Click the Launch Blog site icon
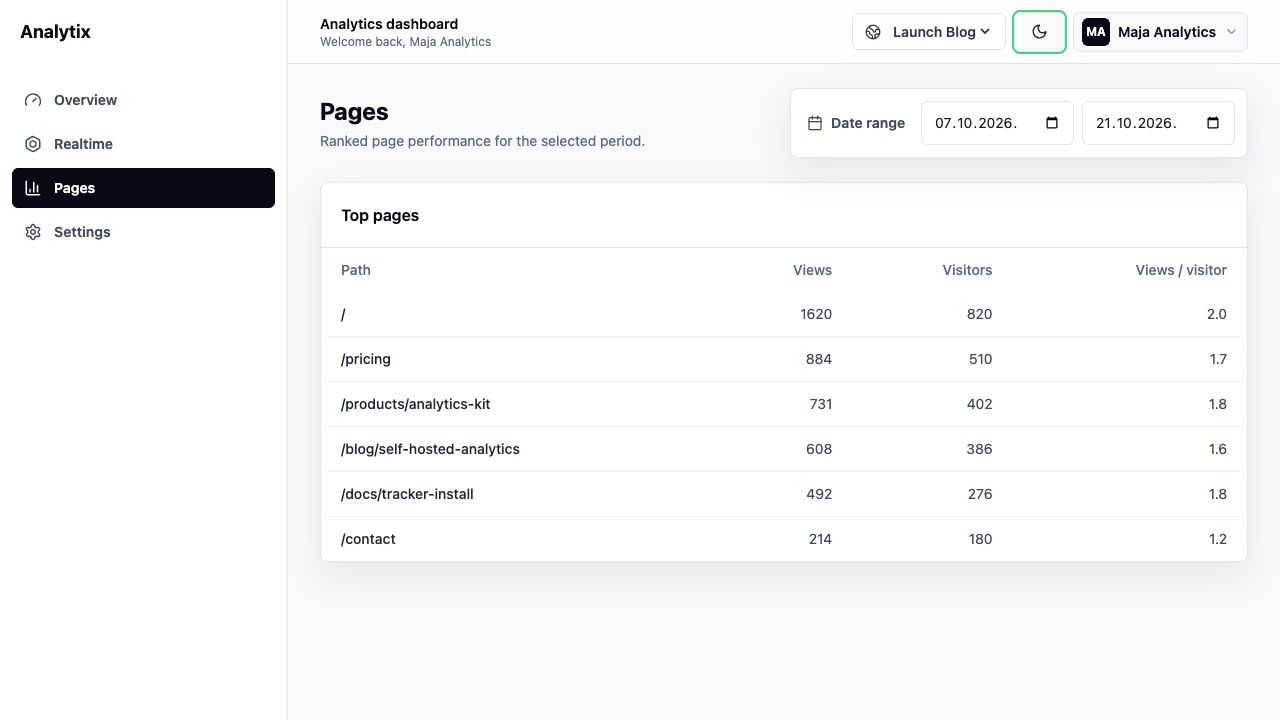1280x720 pixels. 873,32
